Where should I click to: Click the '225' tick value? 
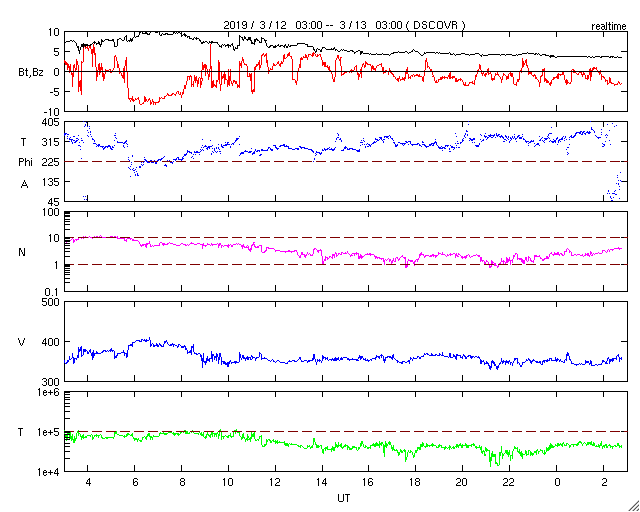[x=51, y=162]
